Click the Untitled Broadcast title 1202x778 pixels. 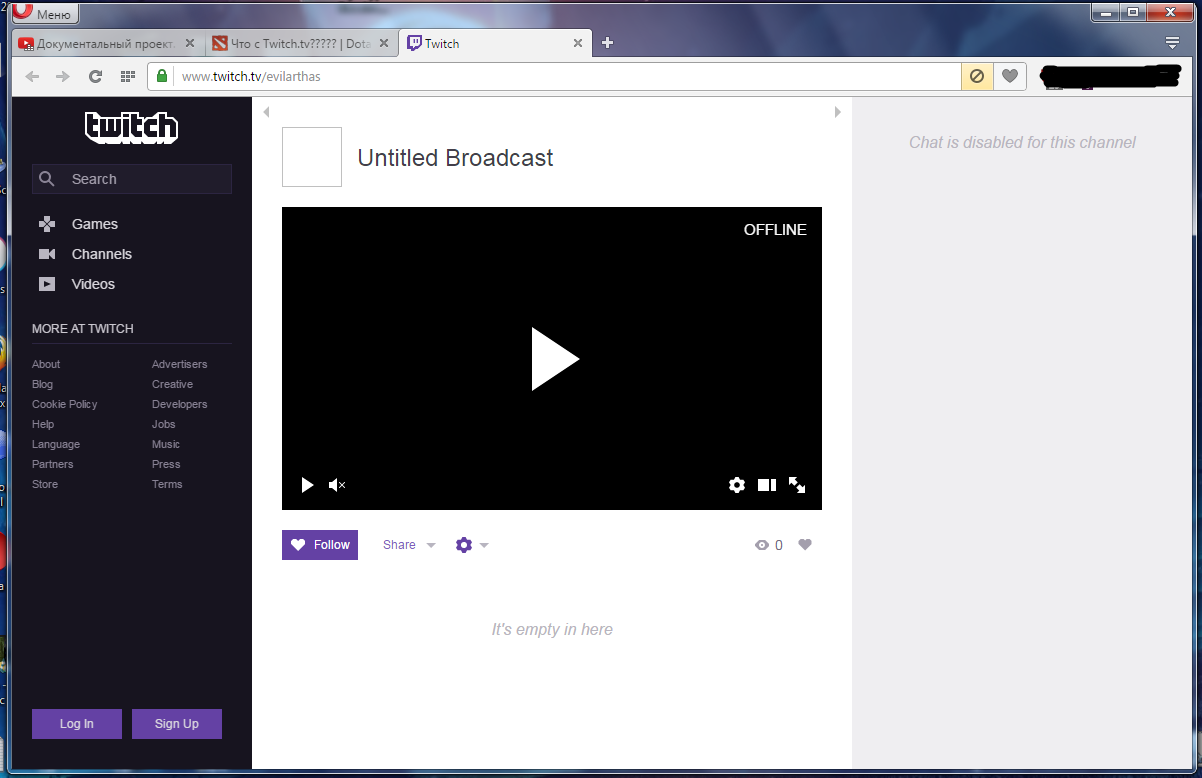pyautogui.click(x=455, y=158)
